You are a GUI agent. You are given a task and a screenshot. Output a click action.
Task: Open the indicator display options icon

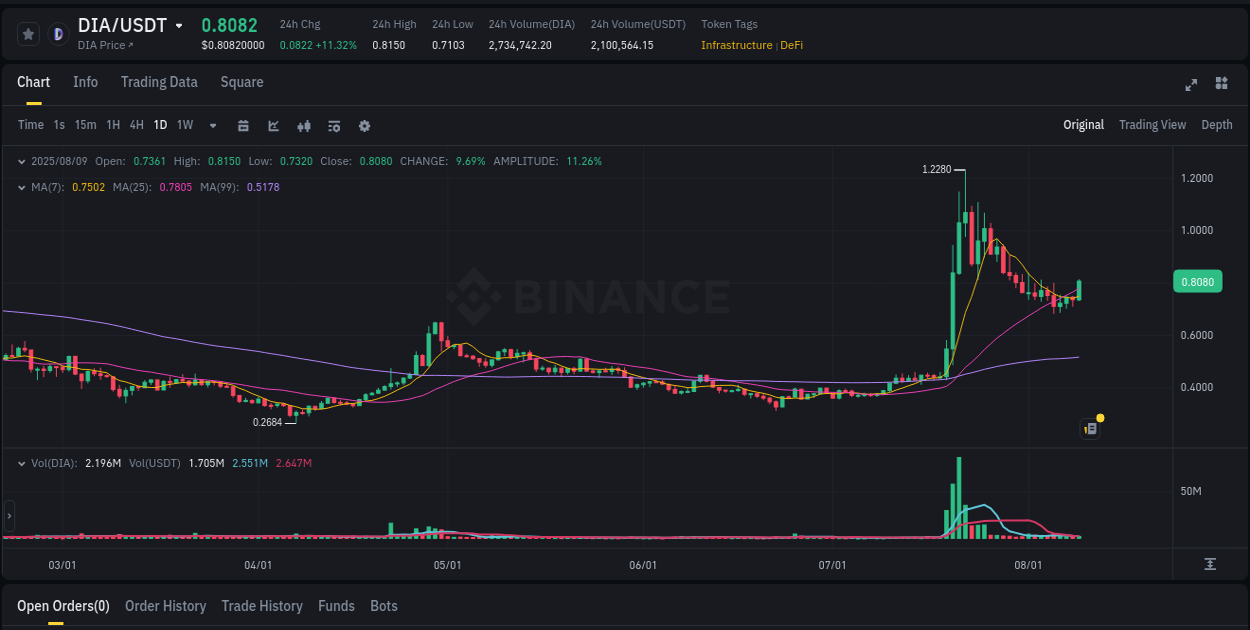point(334,125)
